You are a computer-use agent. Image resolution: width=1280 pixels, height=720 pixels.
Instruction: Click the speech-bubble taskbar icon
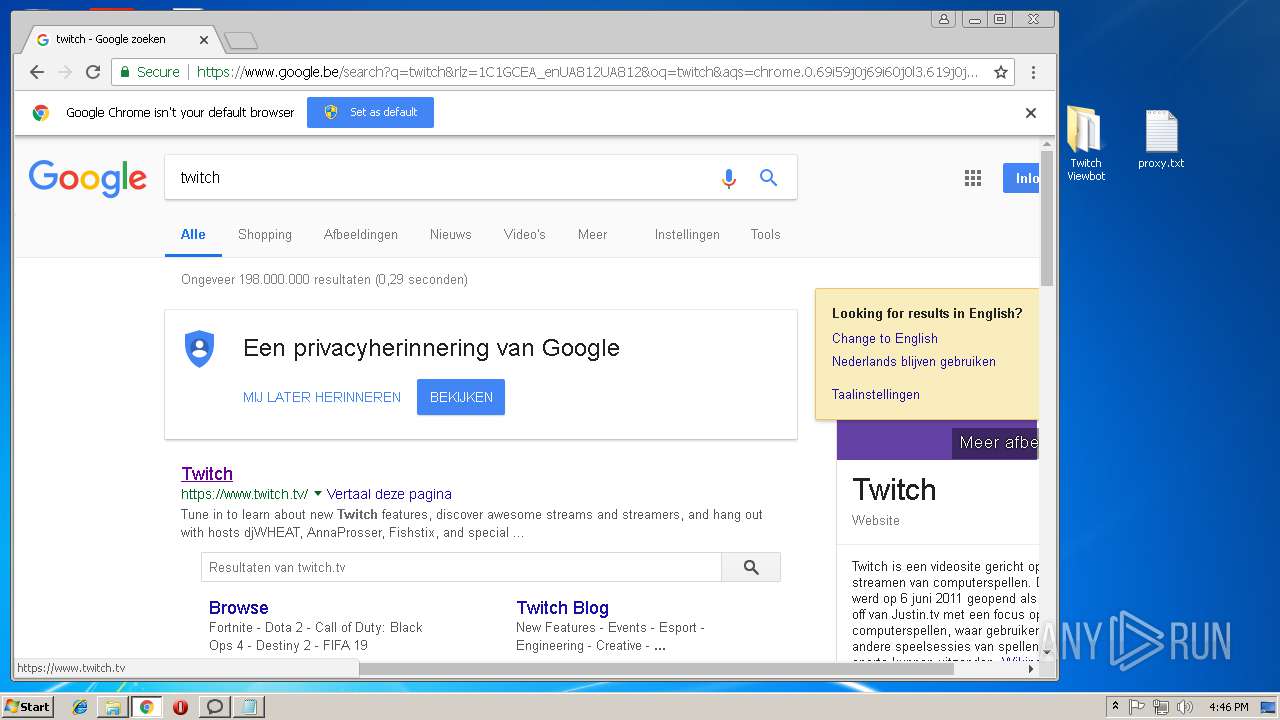click(x=214, y=707)
